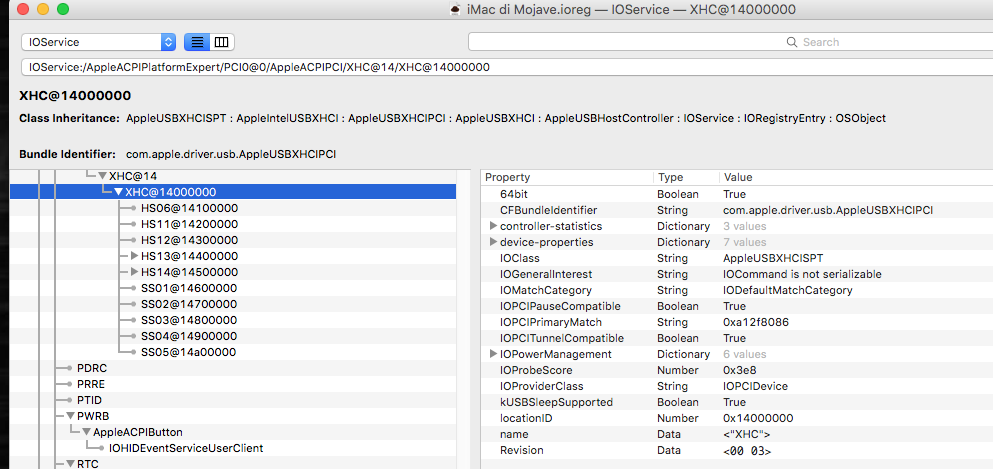This screenshot has height=469, width=993.
Task: Click the IOService path field
Action: tap(507, 67)
